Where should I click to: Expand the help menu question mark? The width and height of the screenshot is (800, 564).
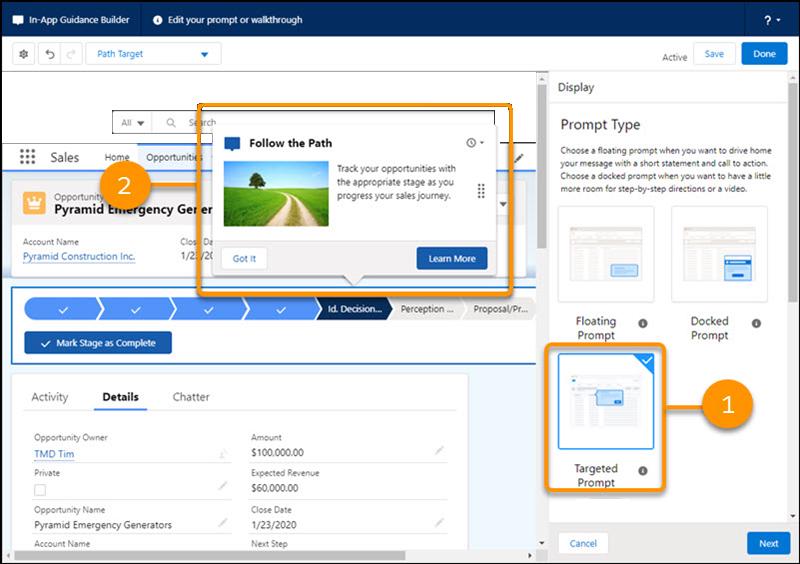pos(770,19)
